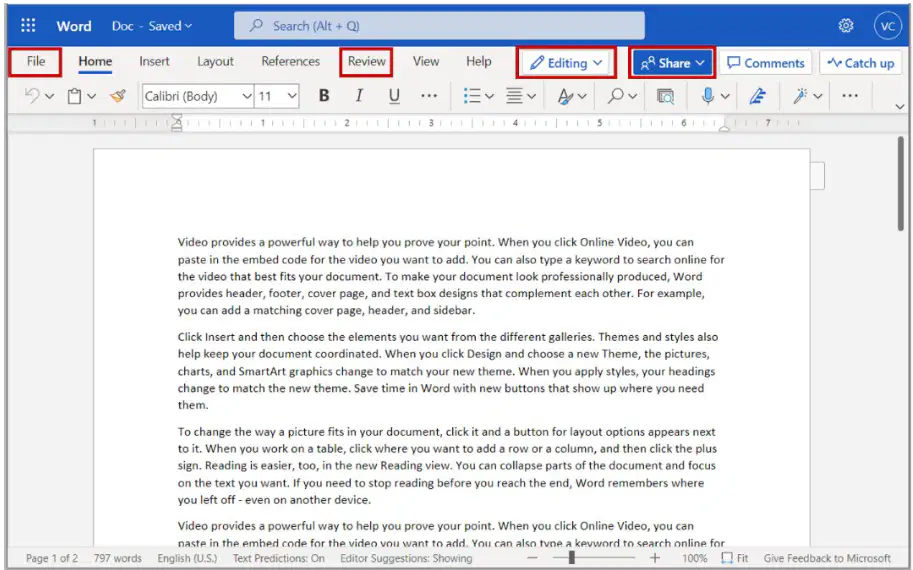Screen dimensions: 913x570
Task: Click the Word app name
Action: click(73, 26)
